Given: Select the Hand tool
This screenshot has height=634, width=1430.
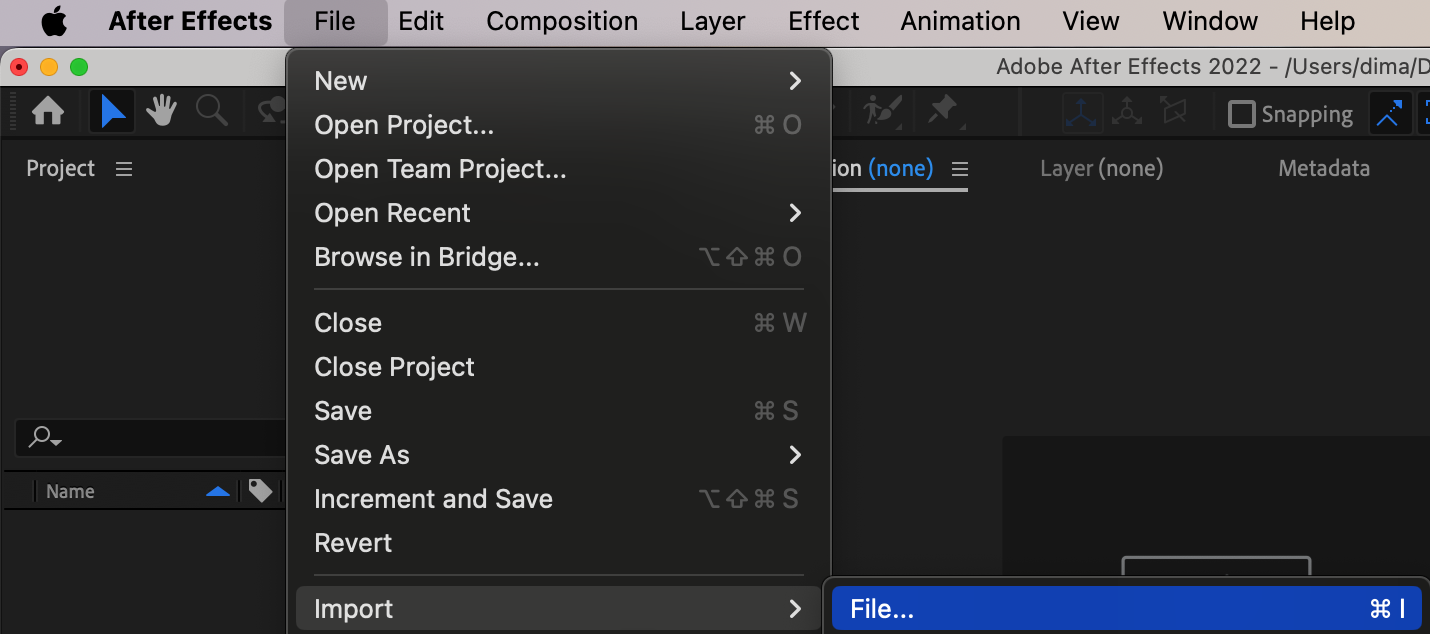Looking at the screenshot, I should pyautogui.click(x=162, y=112).
